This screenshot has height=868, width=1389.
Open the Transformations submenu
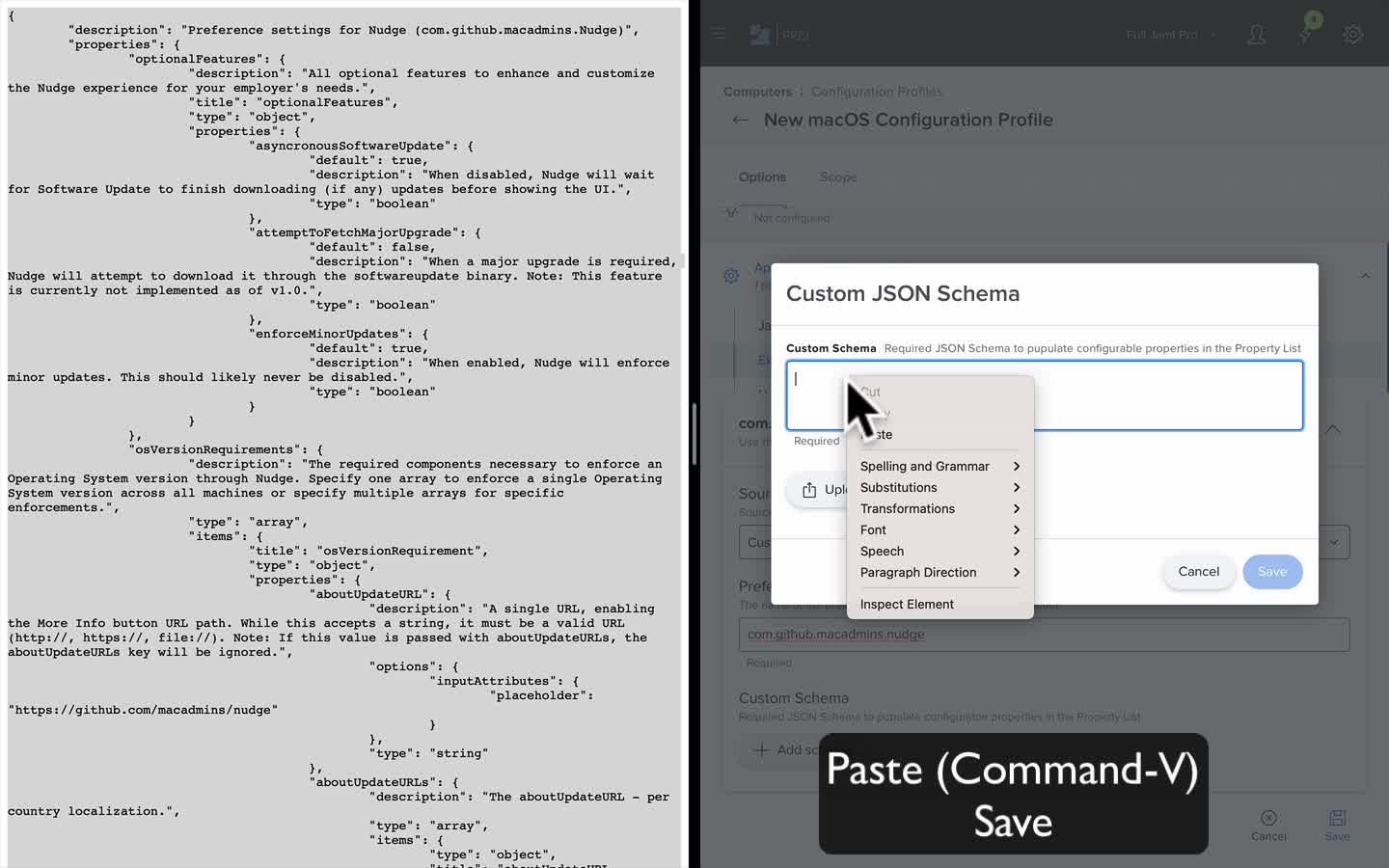[940, 508]
